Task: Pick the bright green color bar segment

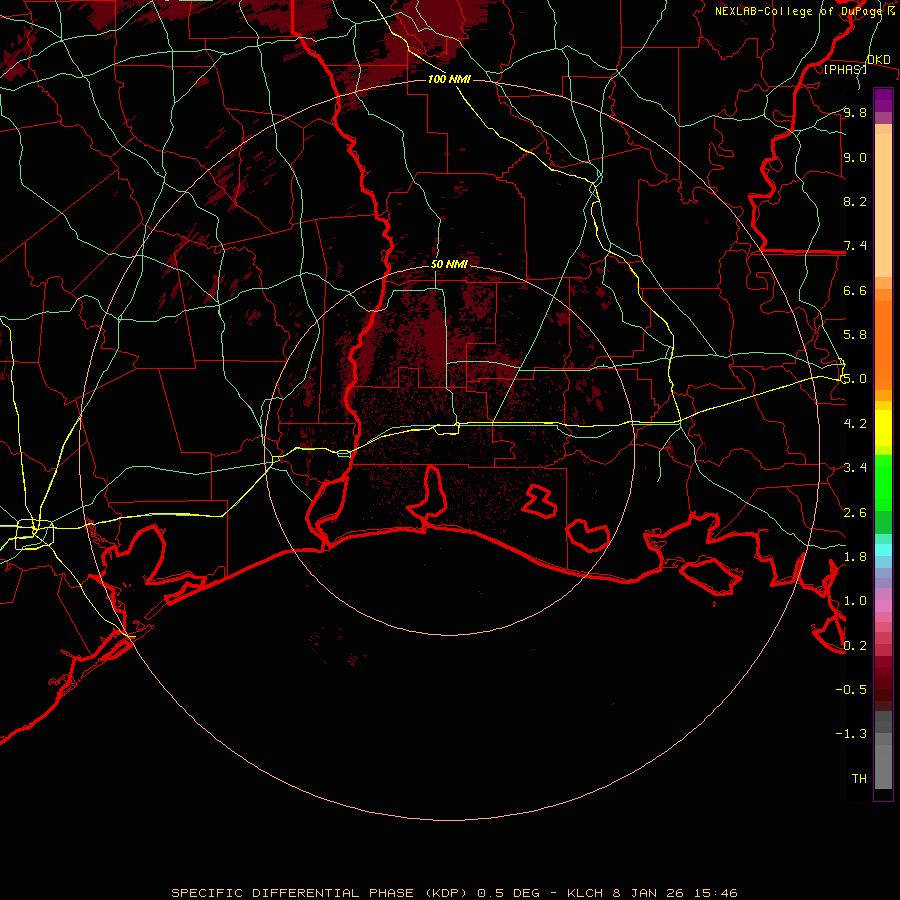Action: pyautogui.click(x=883, y=482)
